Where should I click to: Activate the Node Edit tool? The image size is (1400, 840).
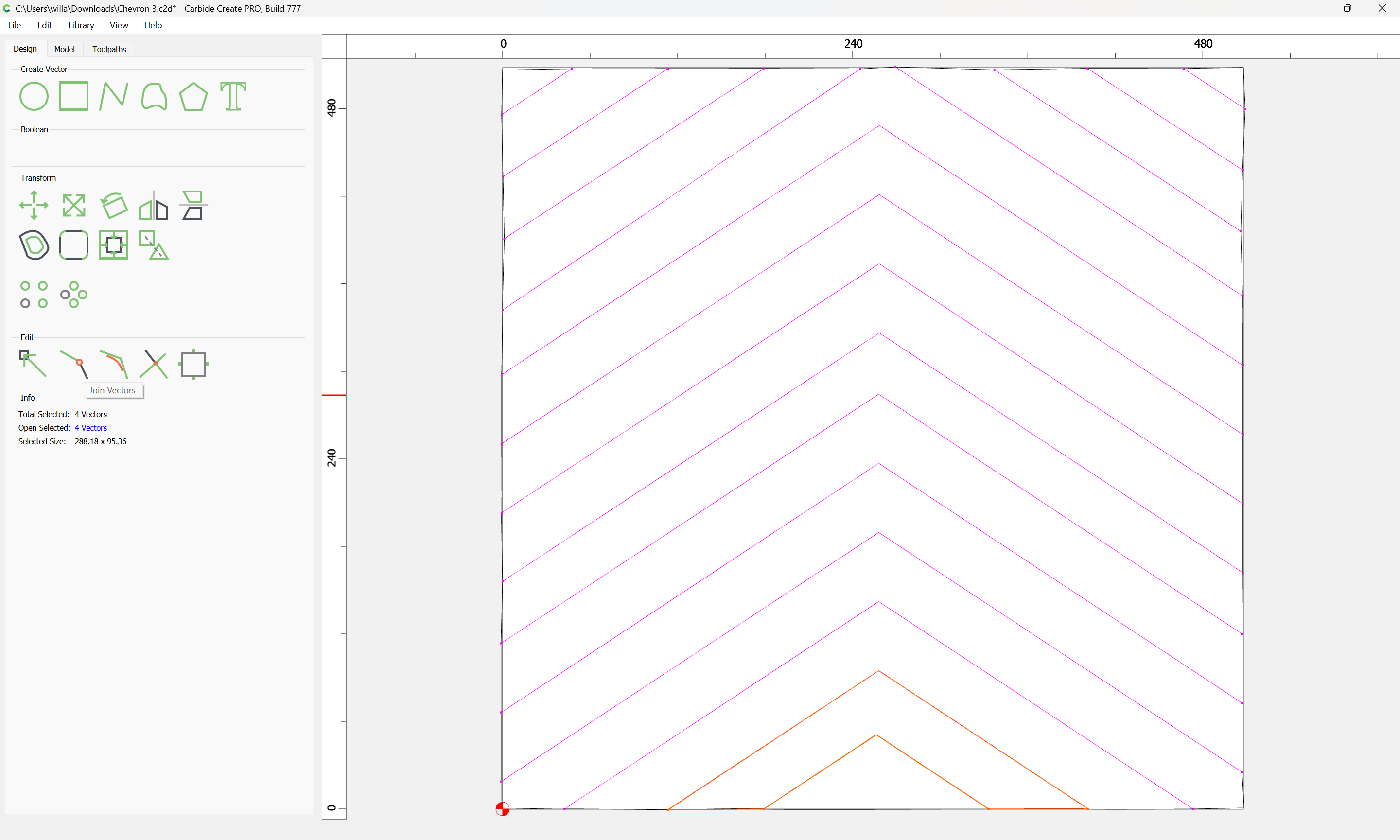coord(34,364)
